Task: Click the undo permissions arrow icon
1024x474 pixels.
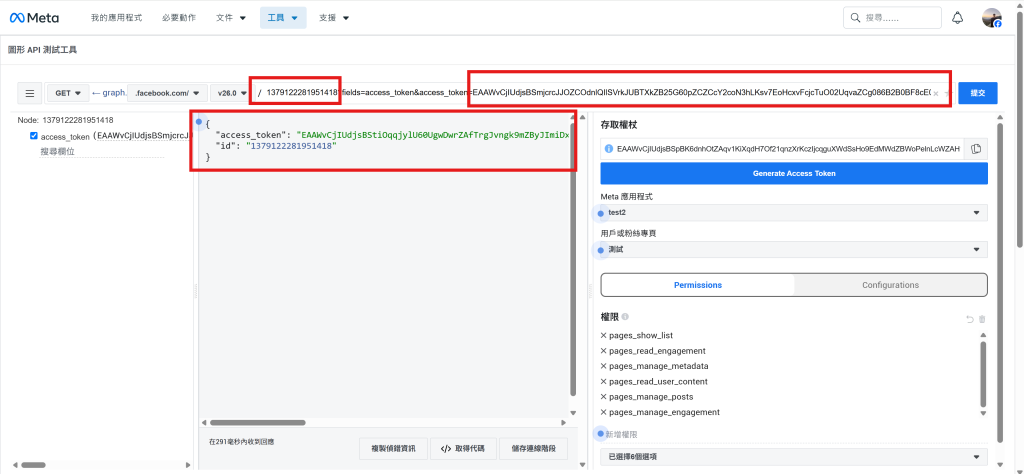Action: tap(970, 319)
